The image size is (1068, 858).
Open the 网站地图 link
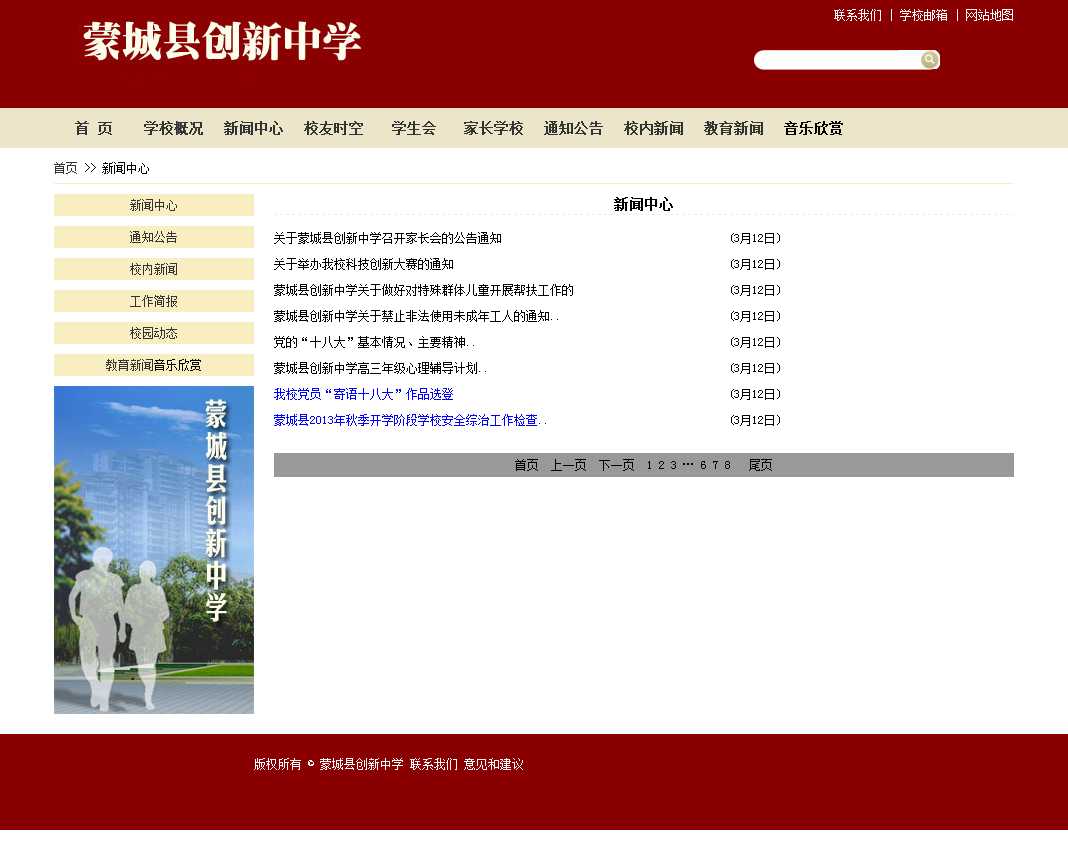[x=989, y=15]
